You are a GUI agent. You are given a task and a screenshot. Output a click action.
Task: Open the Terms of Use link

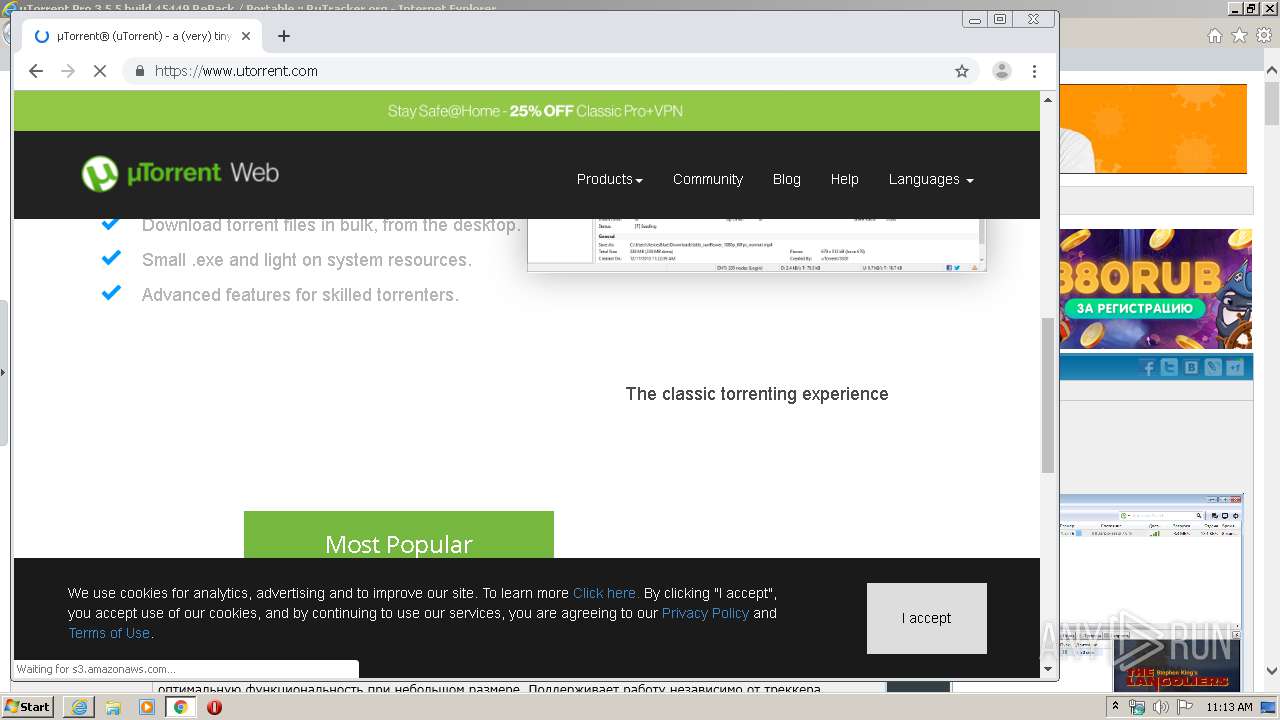pos(109,633)
